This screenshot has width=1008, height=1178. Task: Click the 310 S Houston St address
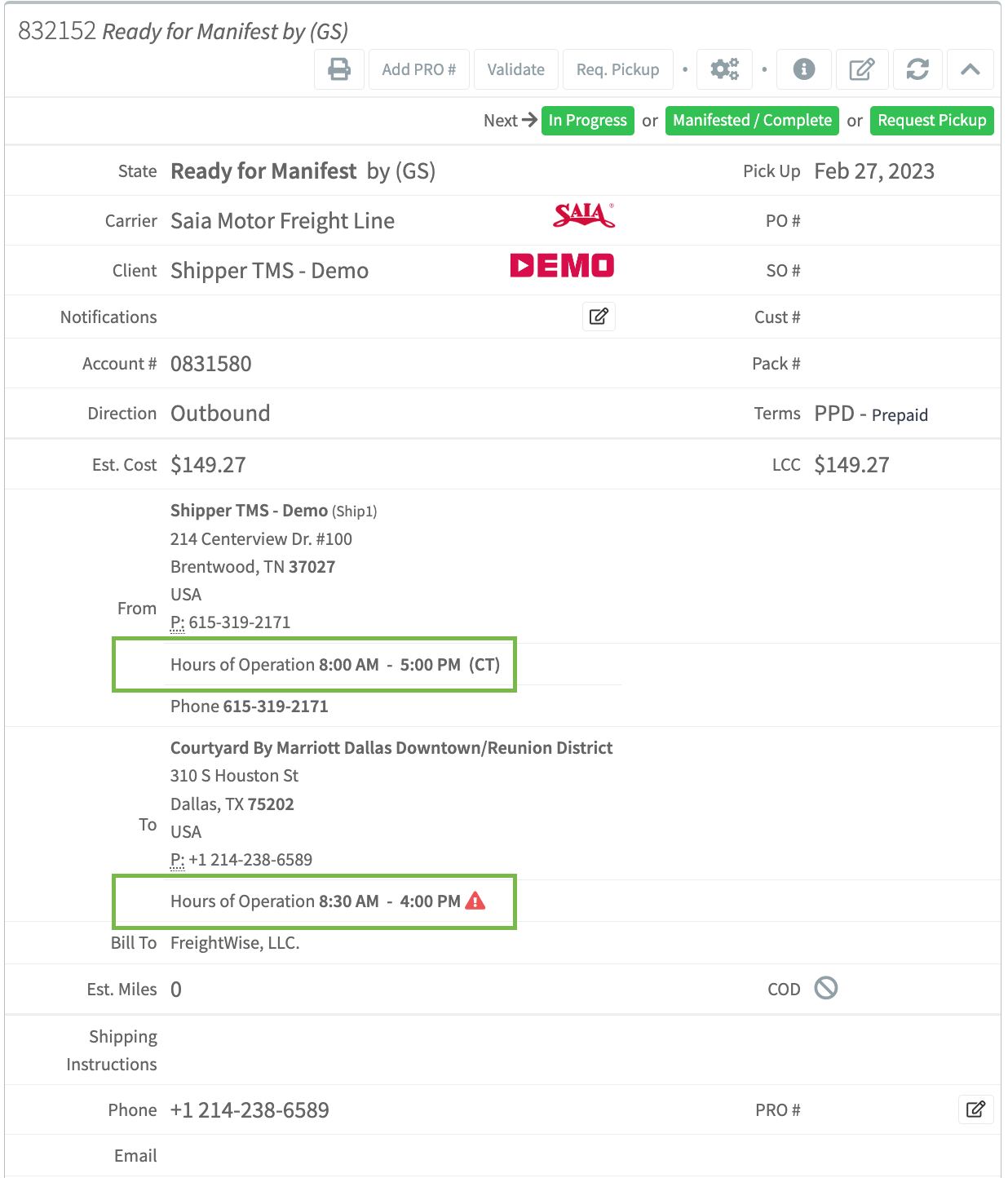click(x=234, y=776)
